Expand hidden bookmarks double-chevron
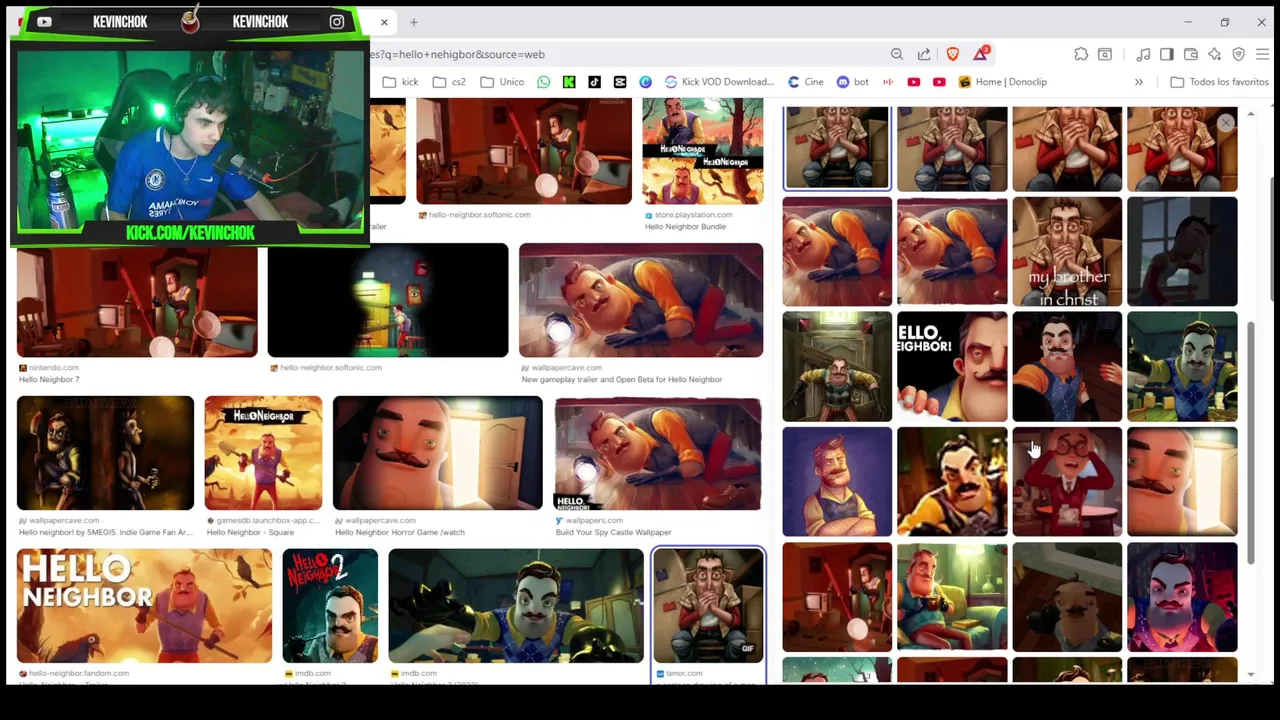The image size is (1280, 720). [1138, 82]
